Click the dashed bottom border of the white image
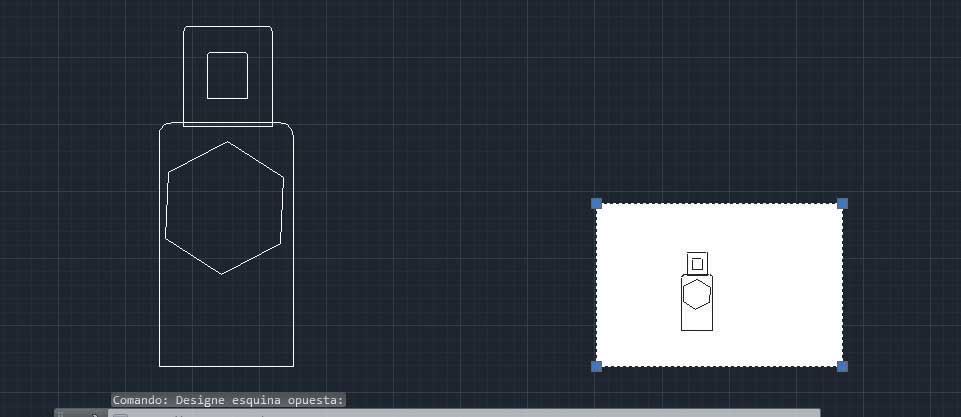This screenshot has height=417, width=961. click(x=720, y=366)
